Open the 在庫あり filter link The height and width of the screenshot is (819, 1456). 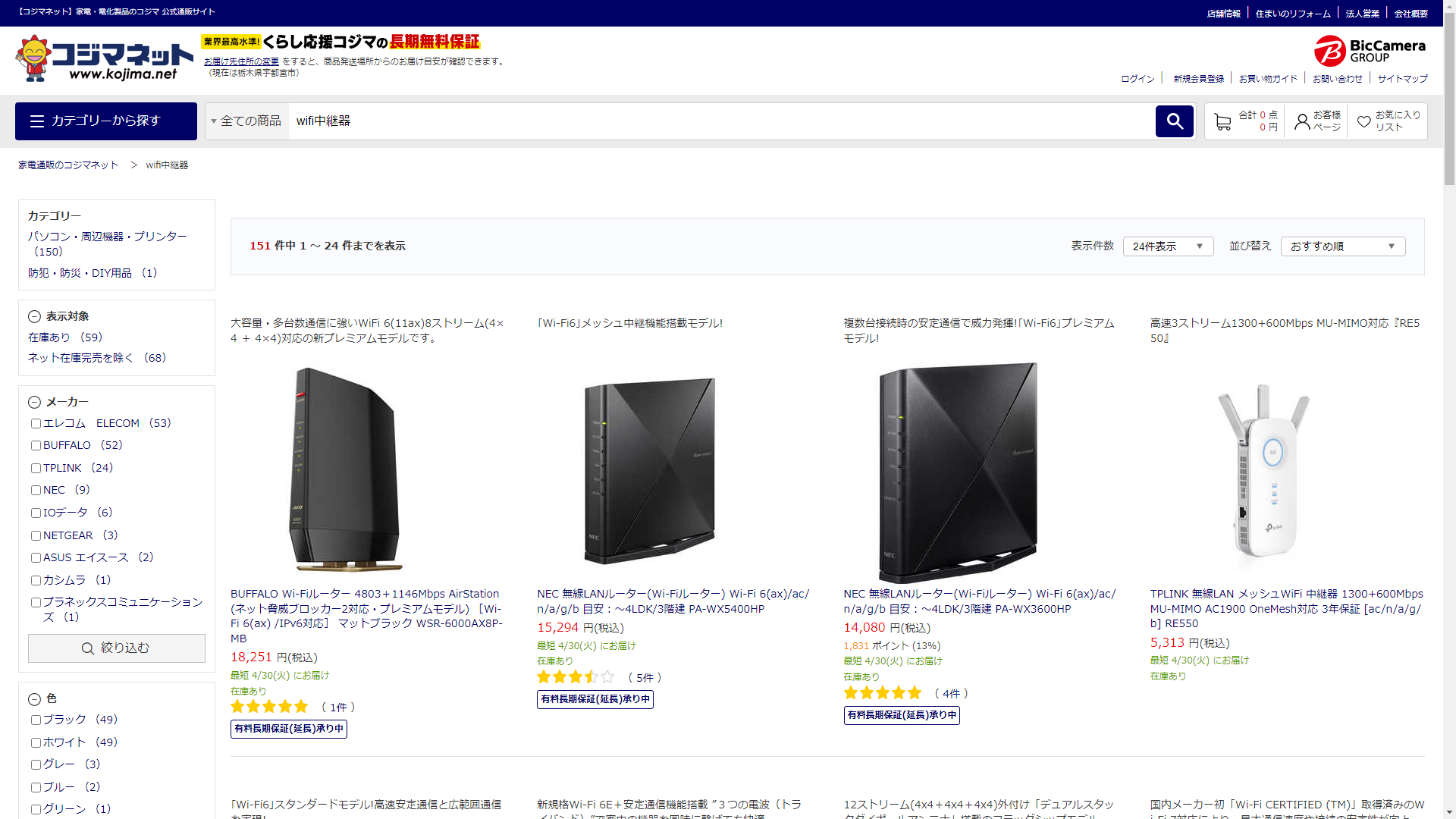49,337
